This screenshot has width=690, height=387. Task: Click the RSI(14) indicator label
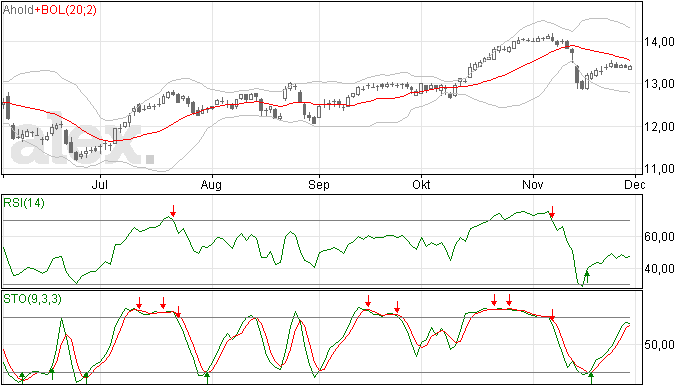pos(24,203)
